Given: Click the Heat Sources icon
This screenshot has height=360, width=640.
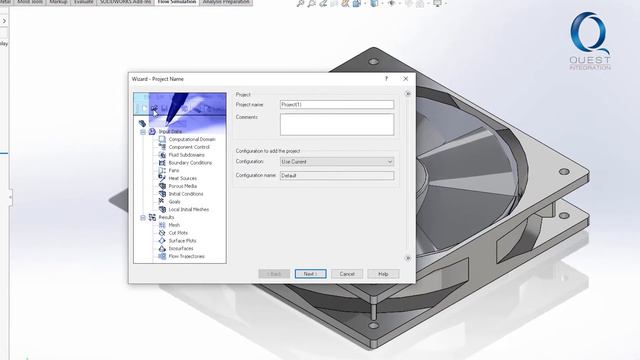Looking at the screenshot, I should coord(162,178).
